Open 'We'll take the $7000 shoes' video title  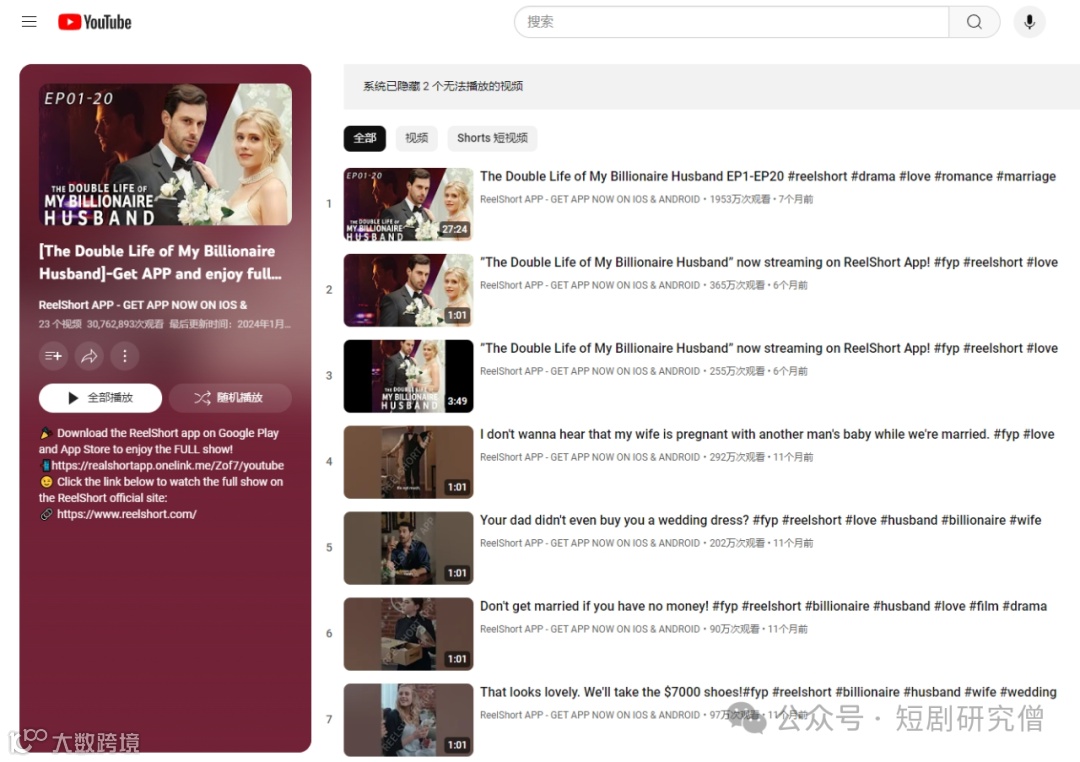(768, 692)
